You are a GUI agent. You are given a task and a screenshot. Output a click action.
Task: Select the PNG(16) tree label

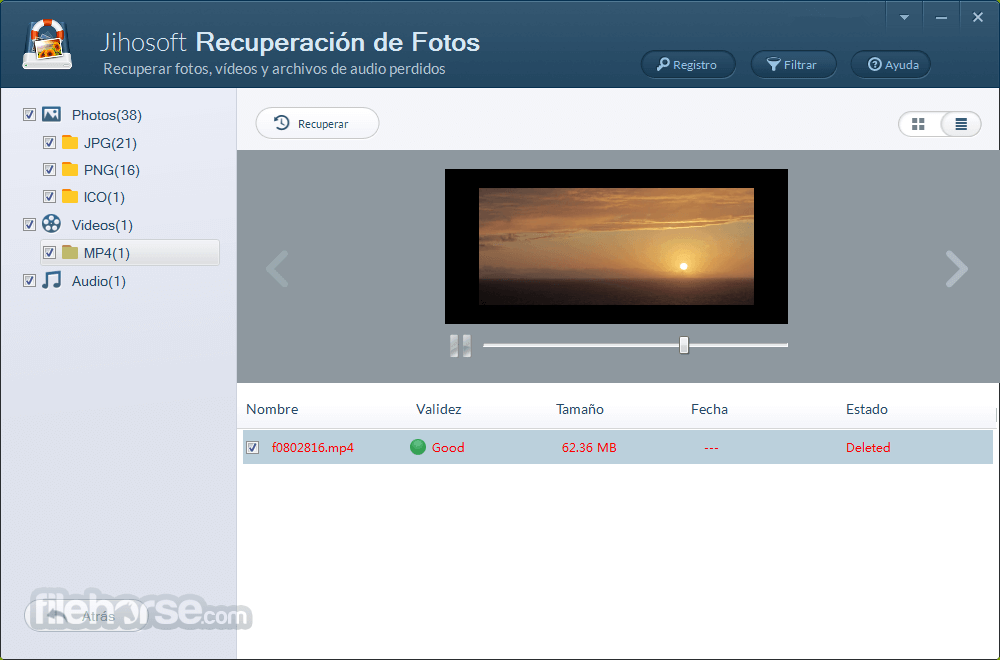pyautogui.click(x=112, y=170)
